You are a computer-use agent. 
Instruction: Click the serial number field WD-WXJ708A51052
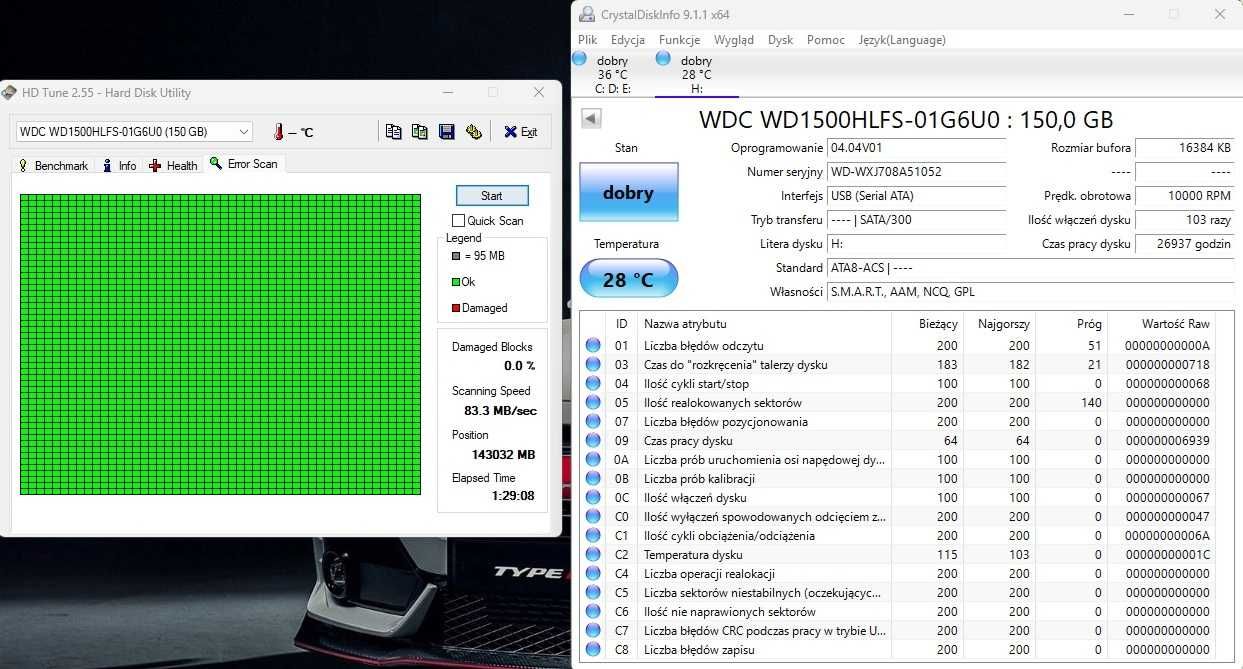click(x=916, y=172)
